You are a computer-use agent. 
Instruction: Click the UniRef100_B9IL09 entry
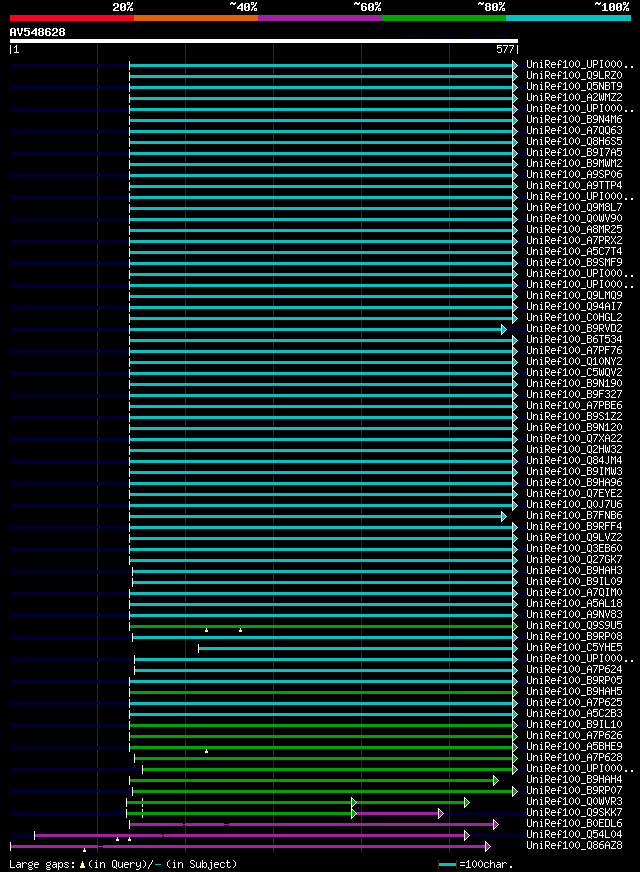pyautogui.click(x=574, y=582)
